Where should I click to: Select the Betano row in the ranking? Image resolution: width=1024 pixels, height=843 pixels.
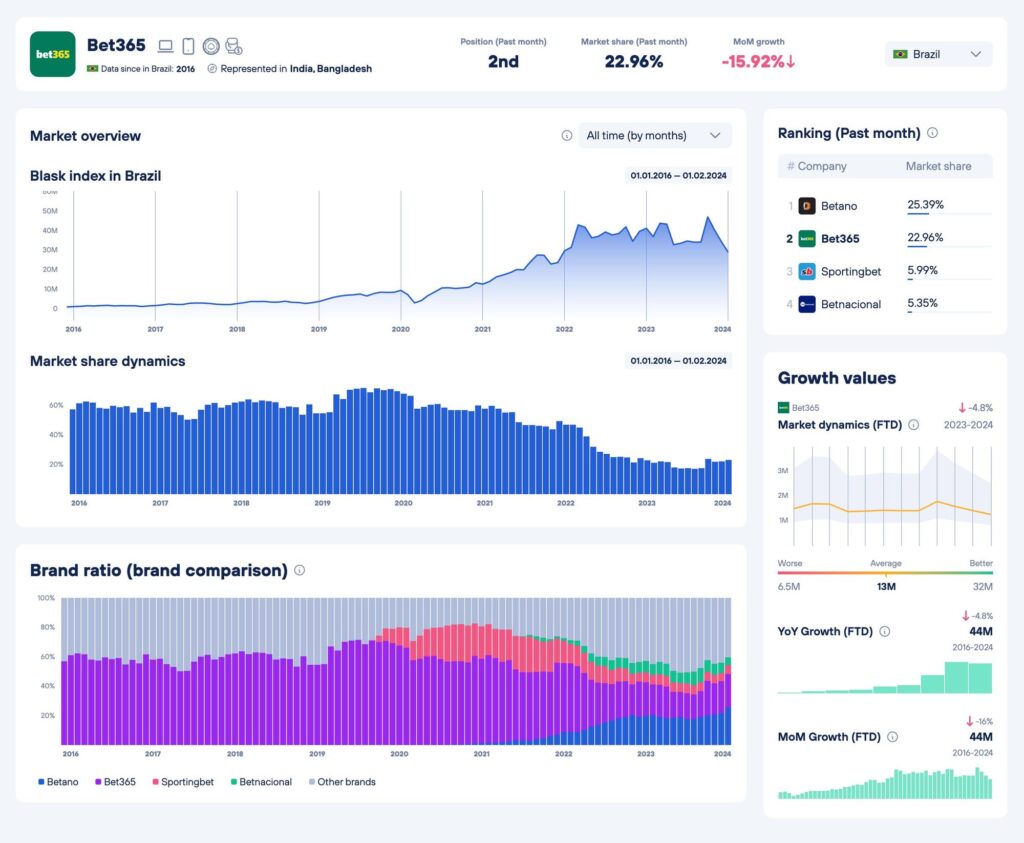885,206
